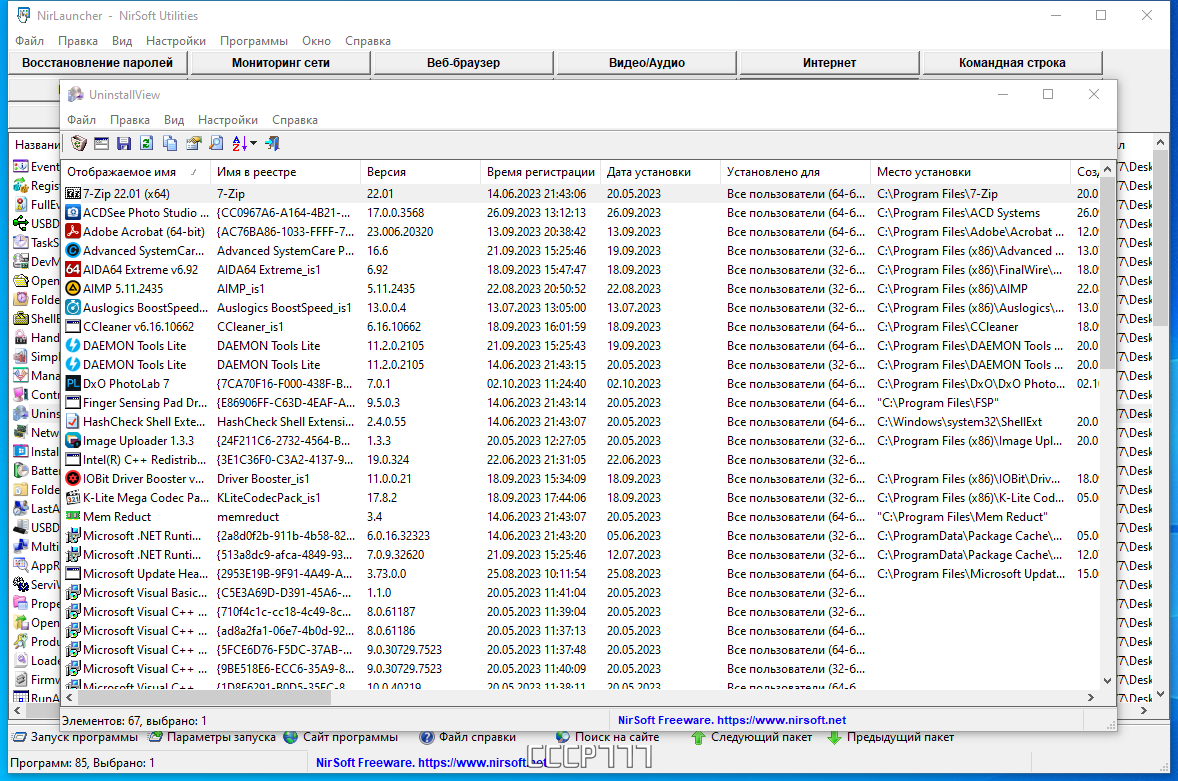Select the Microsoft Update Health row

(x=581, y=574)
